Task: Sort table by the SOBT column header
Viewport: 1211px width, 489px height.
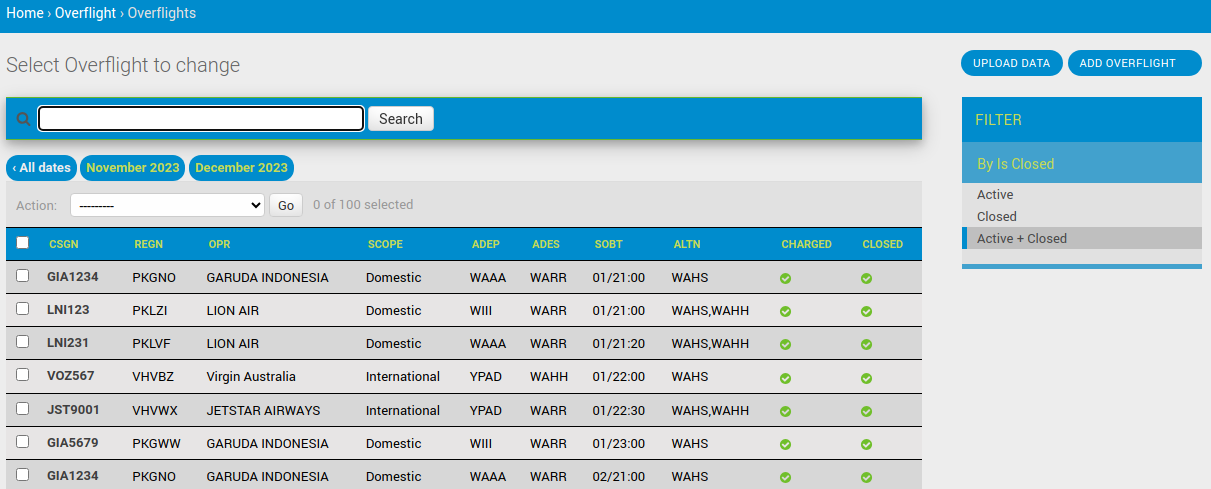Action: [608, 244]
